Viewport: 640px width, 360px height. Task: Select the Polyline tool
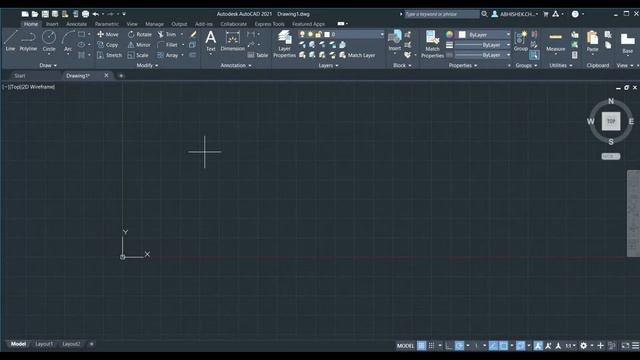[x=28, y=41]
